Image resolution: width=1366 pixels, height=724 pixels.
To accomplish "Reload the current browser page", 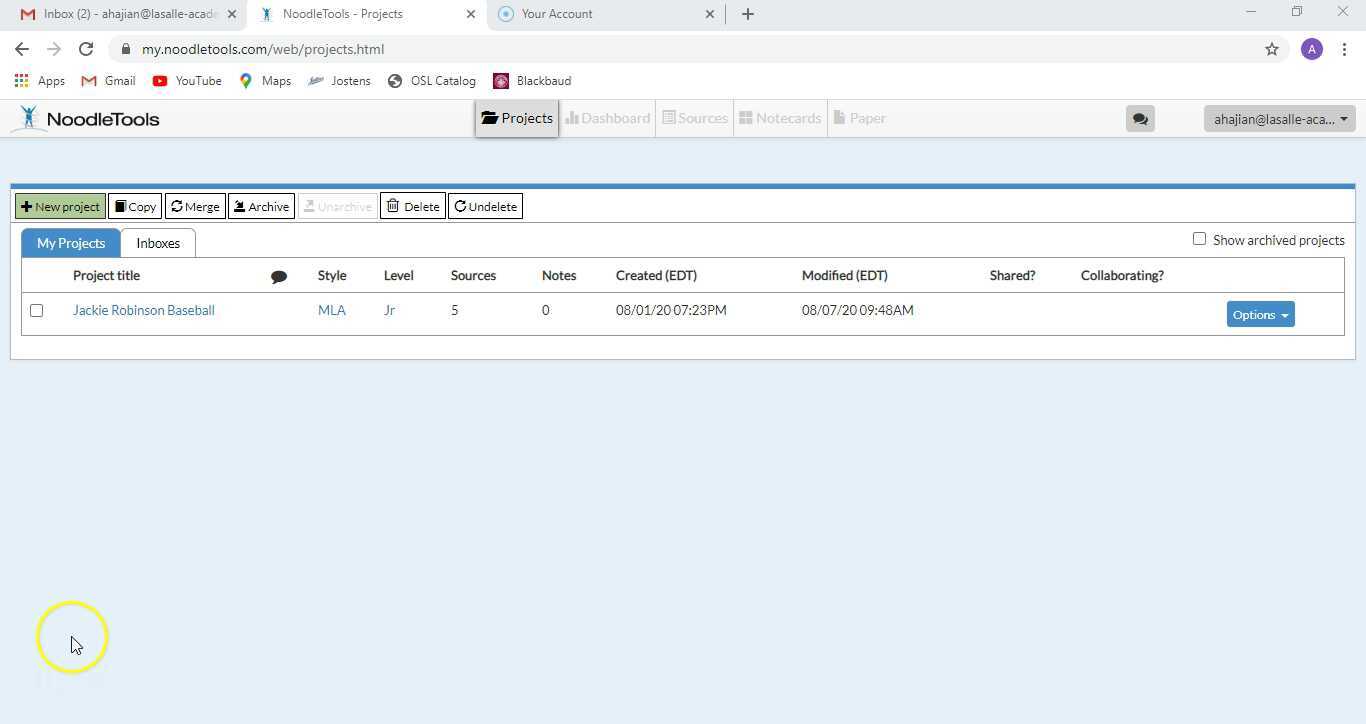I will coord(86,49).
